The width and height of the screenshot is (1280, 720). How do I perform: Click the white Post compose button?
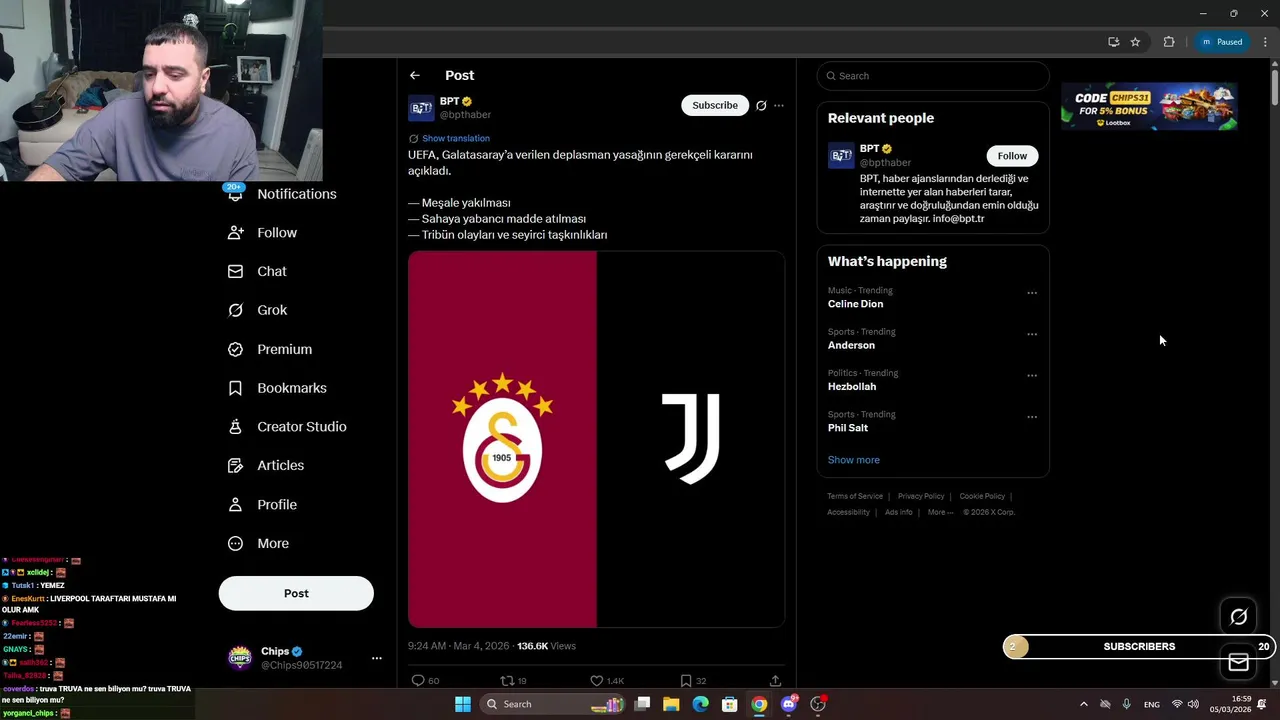pos(296,593)
